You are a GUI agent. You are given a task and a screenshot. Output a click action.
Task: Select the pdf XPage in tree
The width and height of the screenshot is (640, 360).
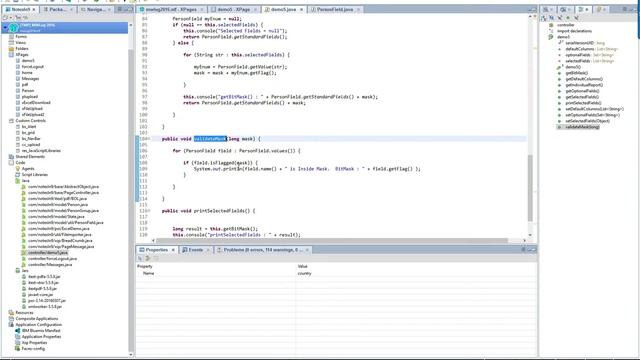coord(24,84)
